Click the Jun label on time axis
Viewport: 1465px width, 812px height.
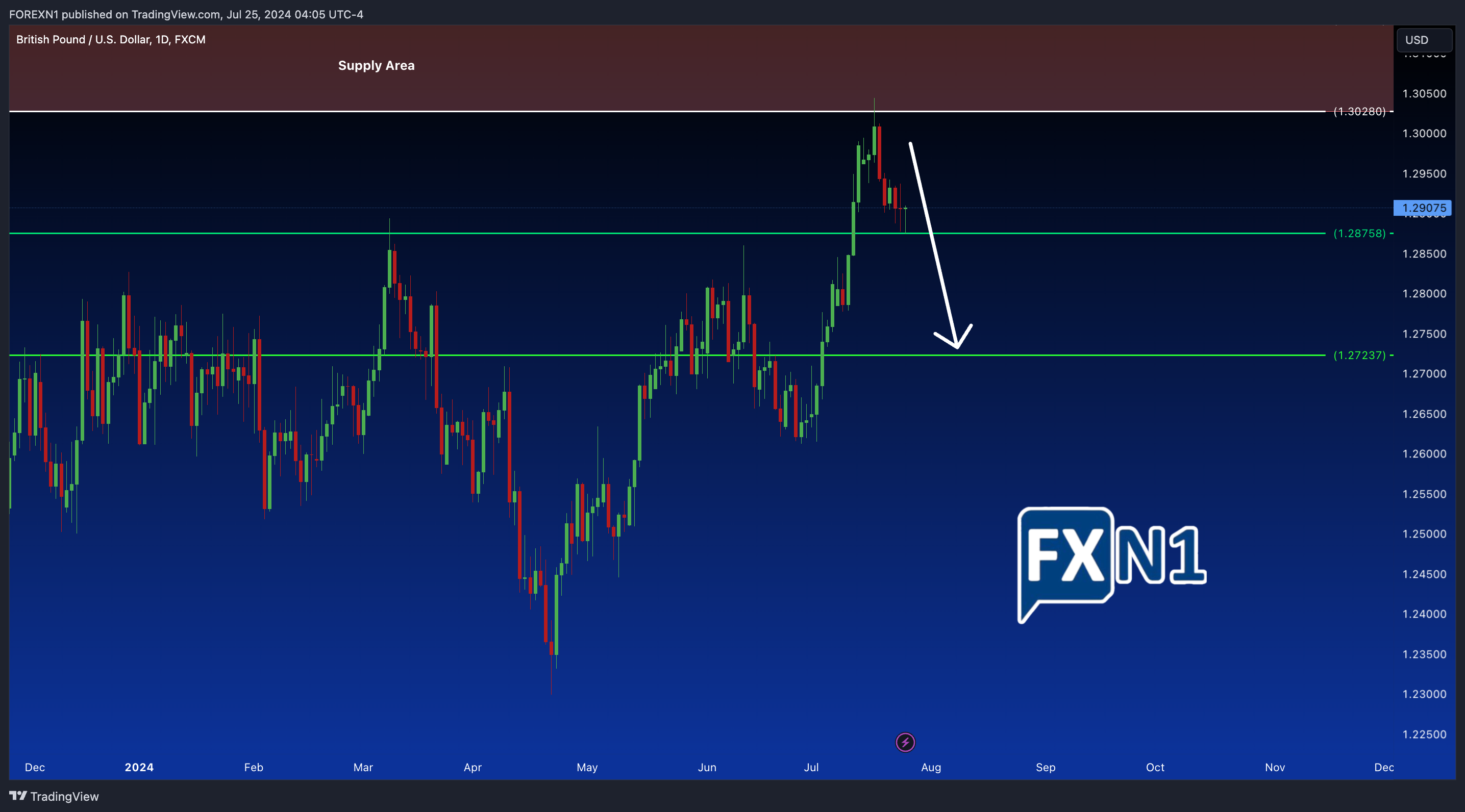pos(707,767)
